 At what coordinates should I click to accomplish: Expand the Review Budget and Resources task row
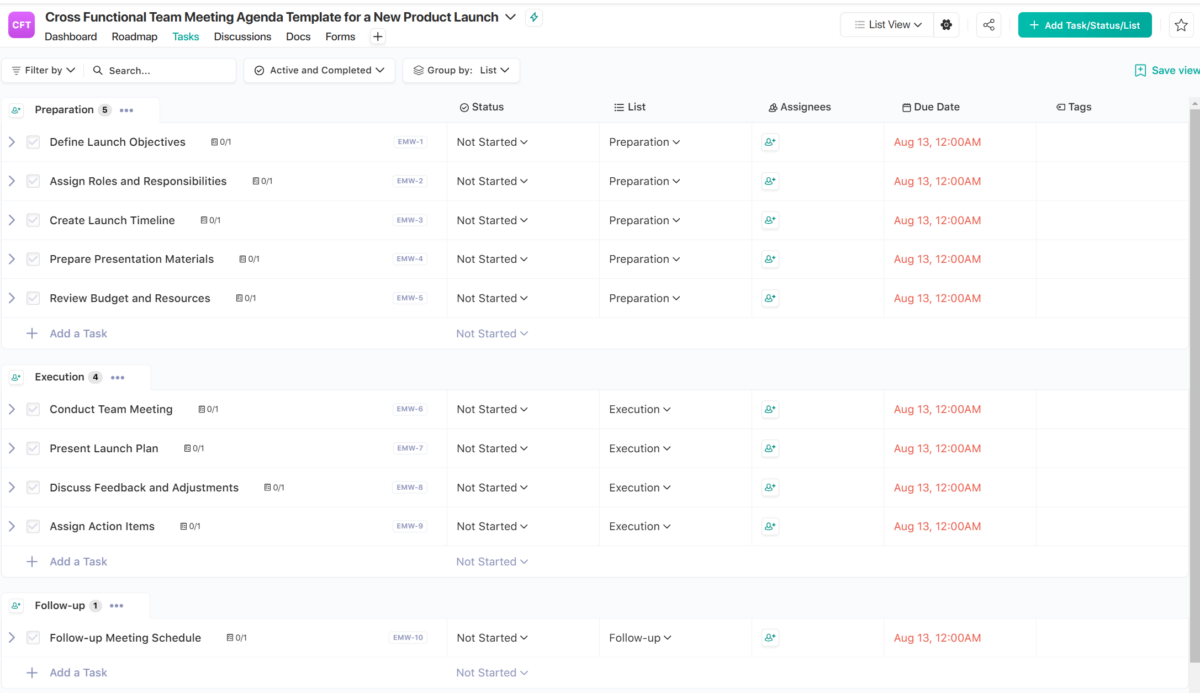click(x=12, y=298)
